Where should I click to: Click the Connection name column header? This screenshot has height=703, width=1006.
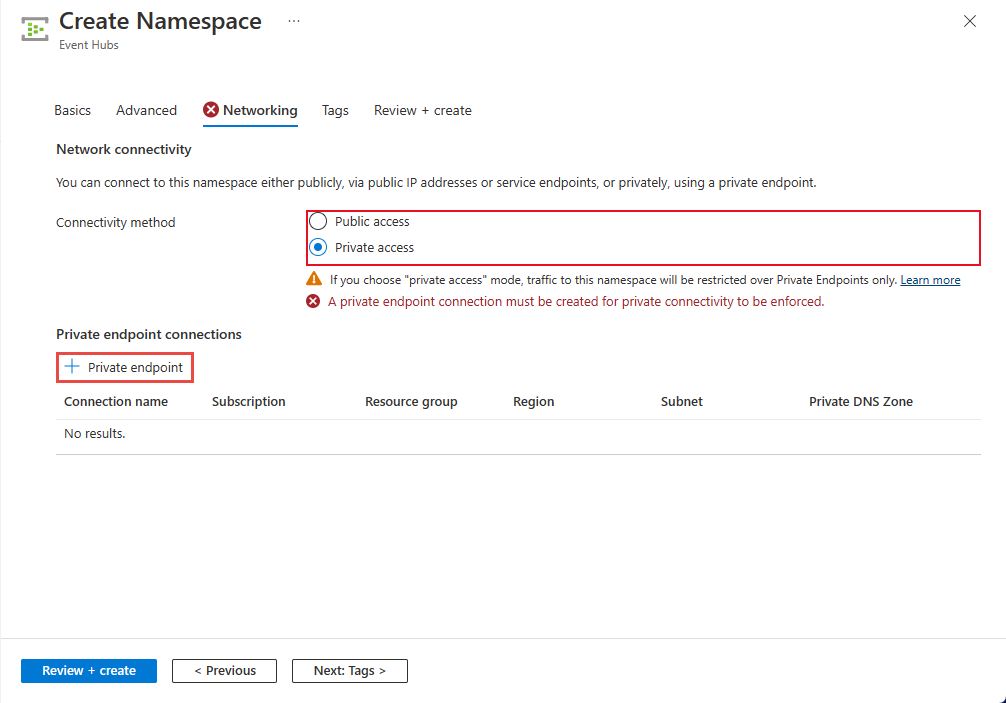coord(116,402)
